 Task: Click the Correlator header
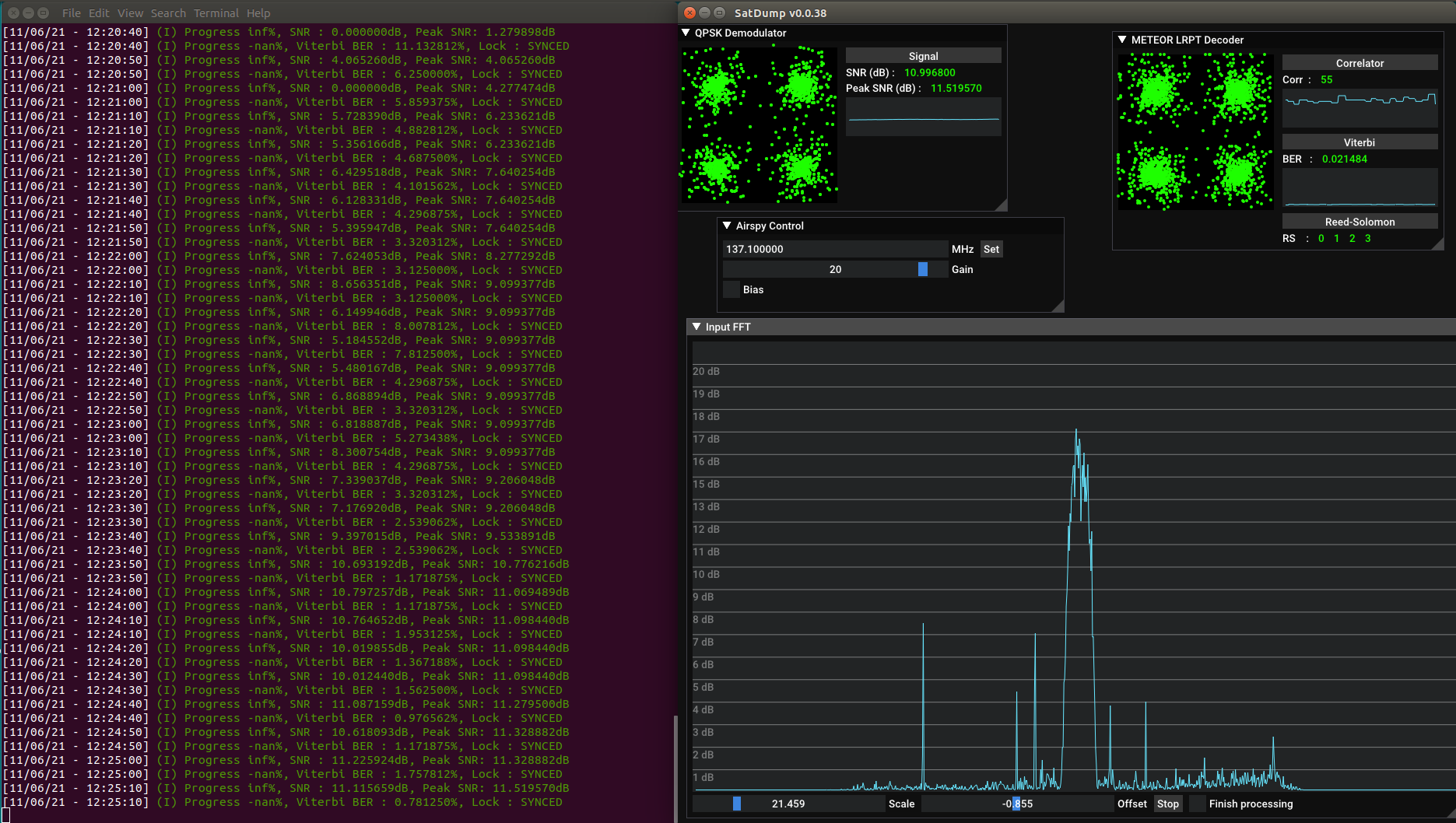(x=1360, y=62)
